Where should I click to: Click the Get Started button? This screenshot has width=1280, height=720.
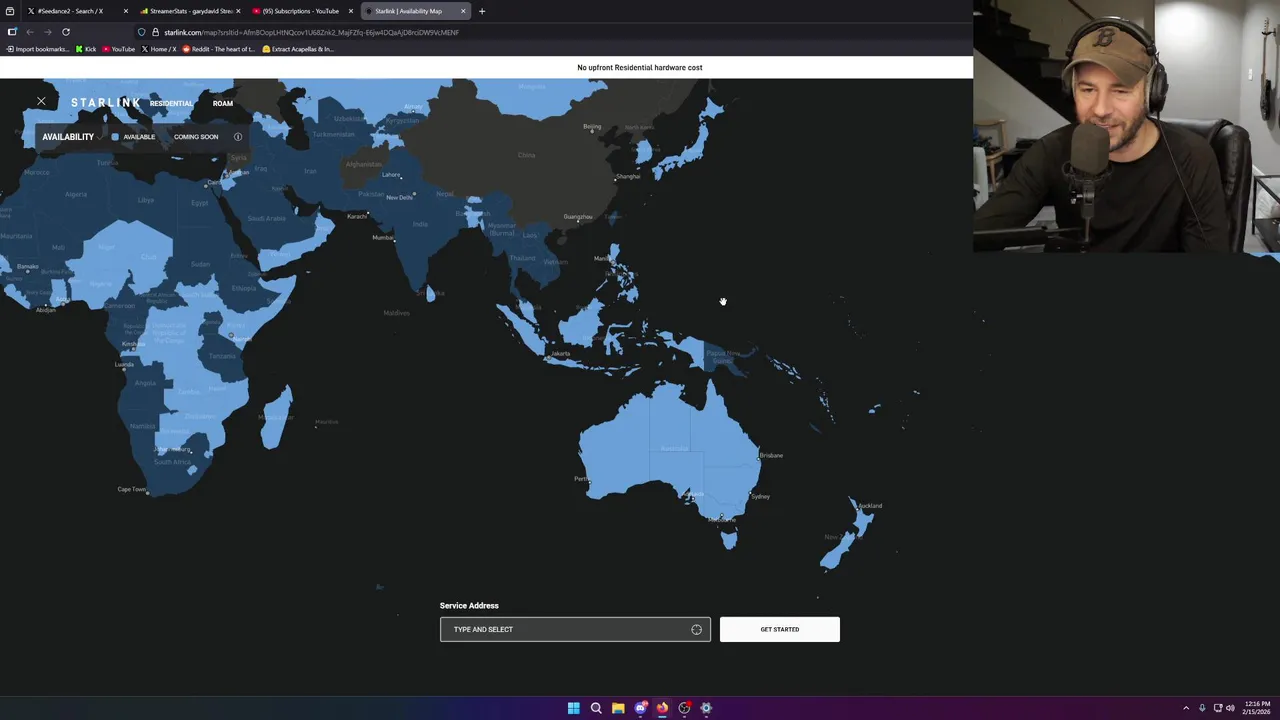pos(780,629)
